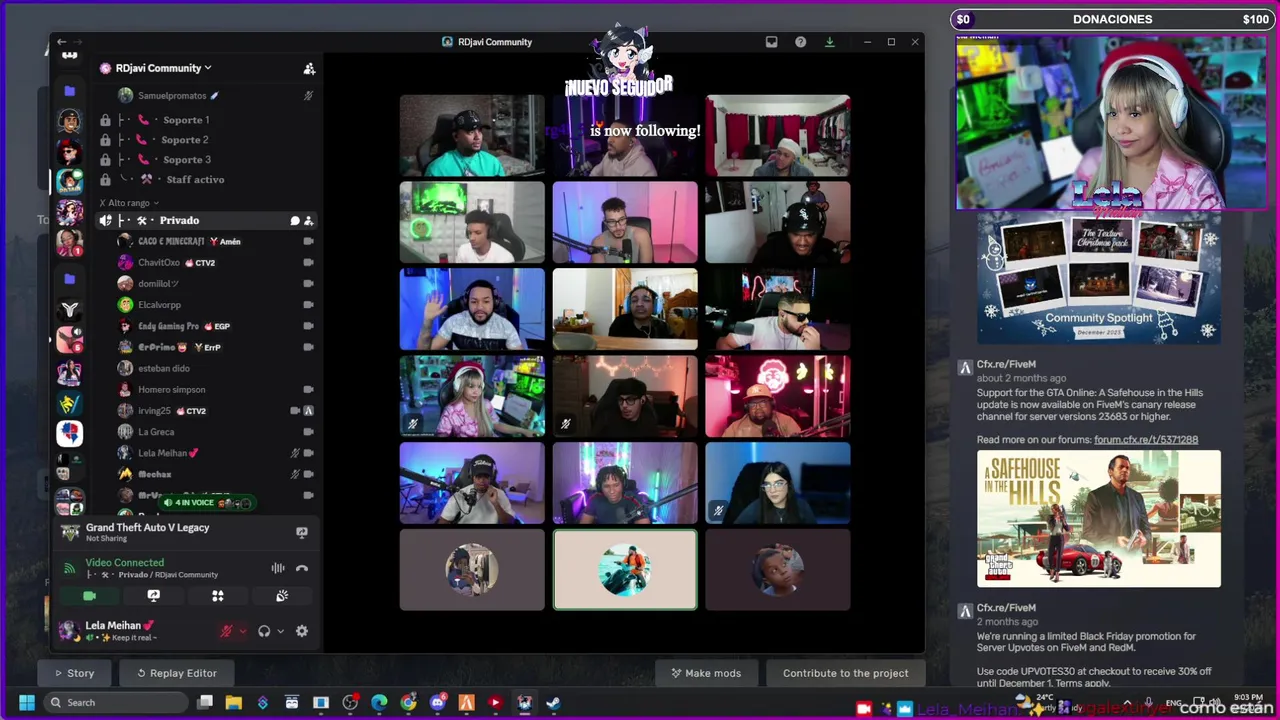Open Steam from the taskbar
Screen dimensions: 1280x720
click(x=553, y=703)
